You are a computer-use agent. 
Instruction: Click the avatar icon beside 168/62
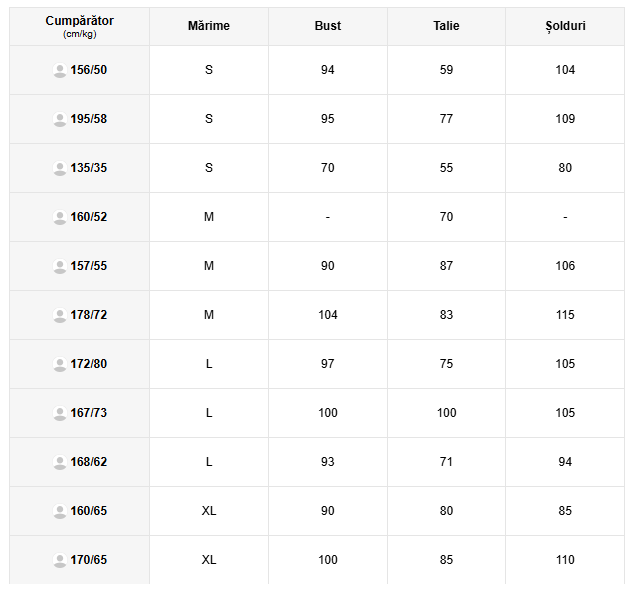[60, 462]
